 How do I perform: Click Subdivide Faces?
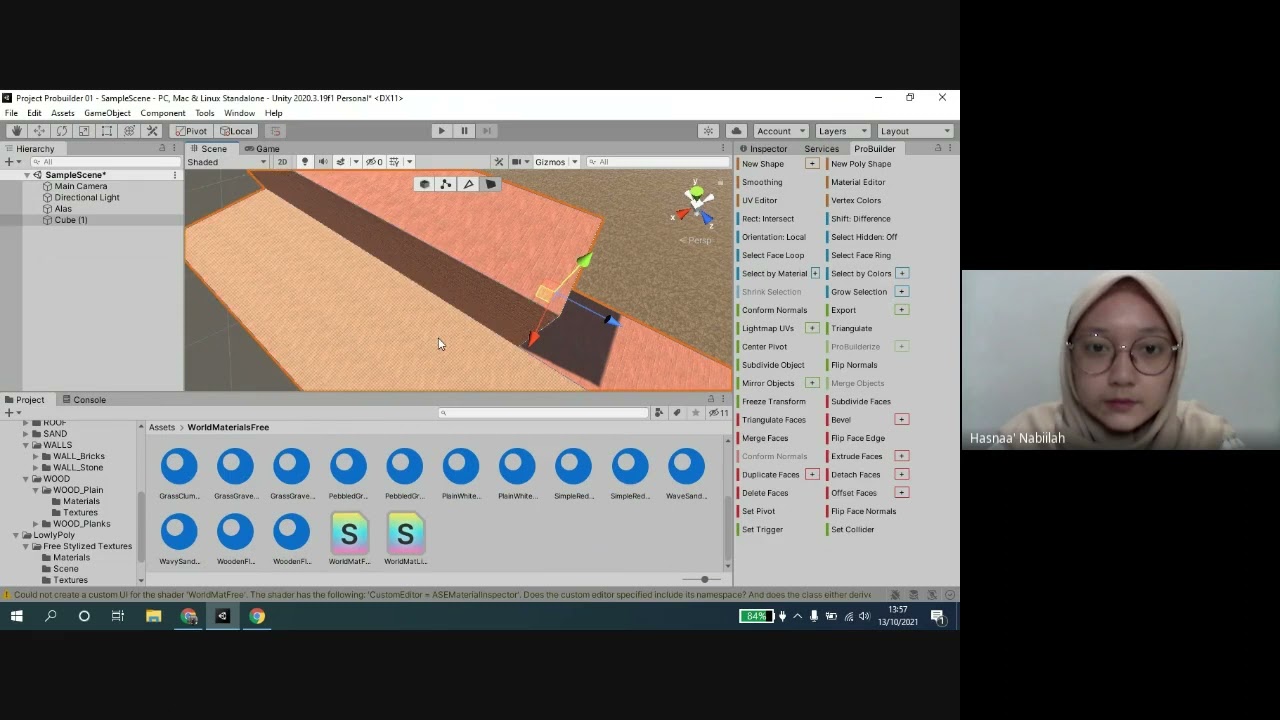(x=861, y=402)
